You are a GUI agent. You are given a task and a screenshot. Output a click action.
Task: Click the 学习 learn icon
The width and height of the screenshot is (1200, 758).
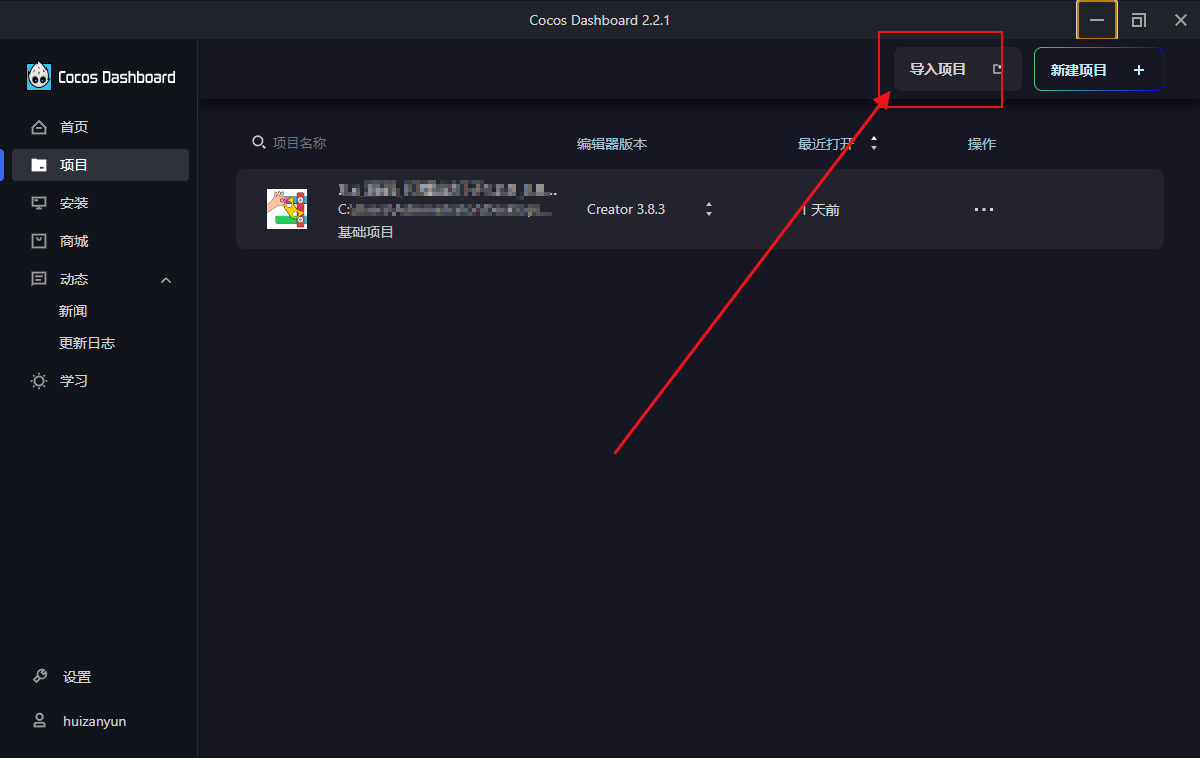click(39, 381)
